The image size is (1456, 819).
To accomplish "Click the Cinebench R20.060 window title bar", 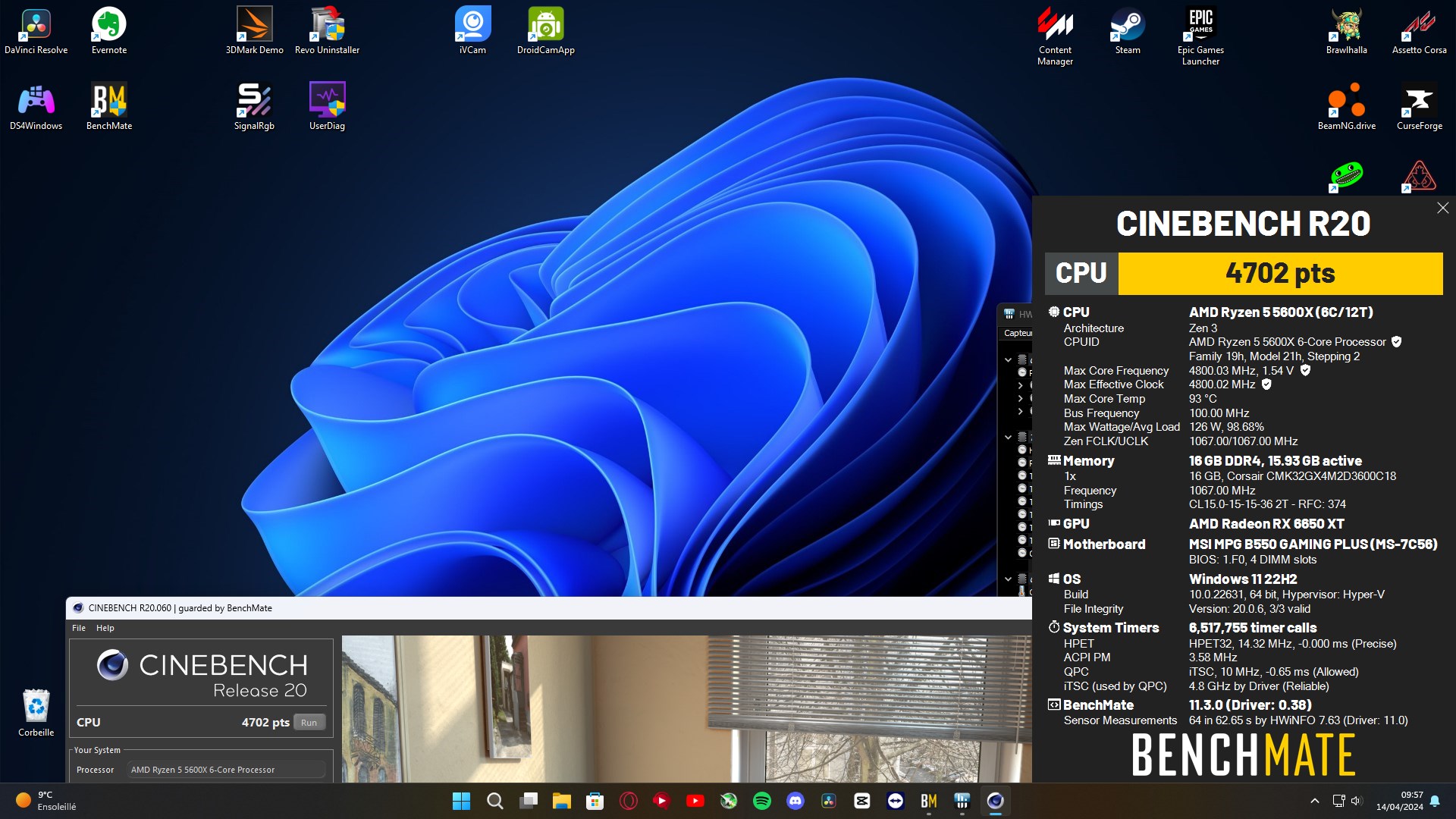I will pos(549,608).
